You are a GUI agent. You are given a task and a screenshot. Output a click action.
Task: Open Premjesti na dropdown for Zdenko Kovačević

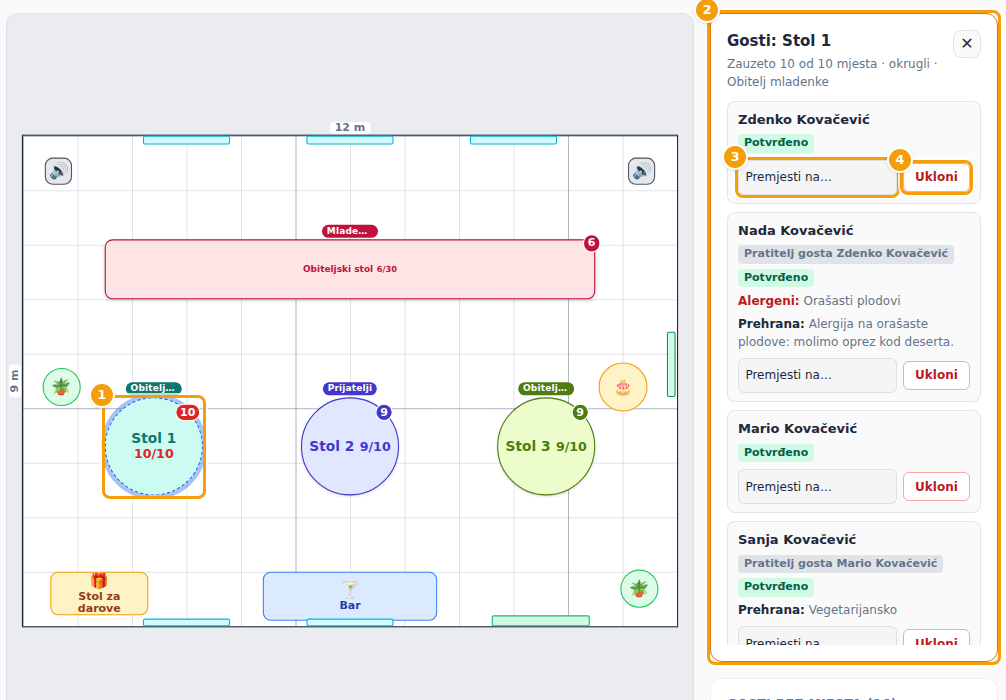click(817, 177)
